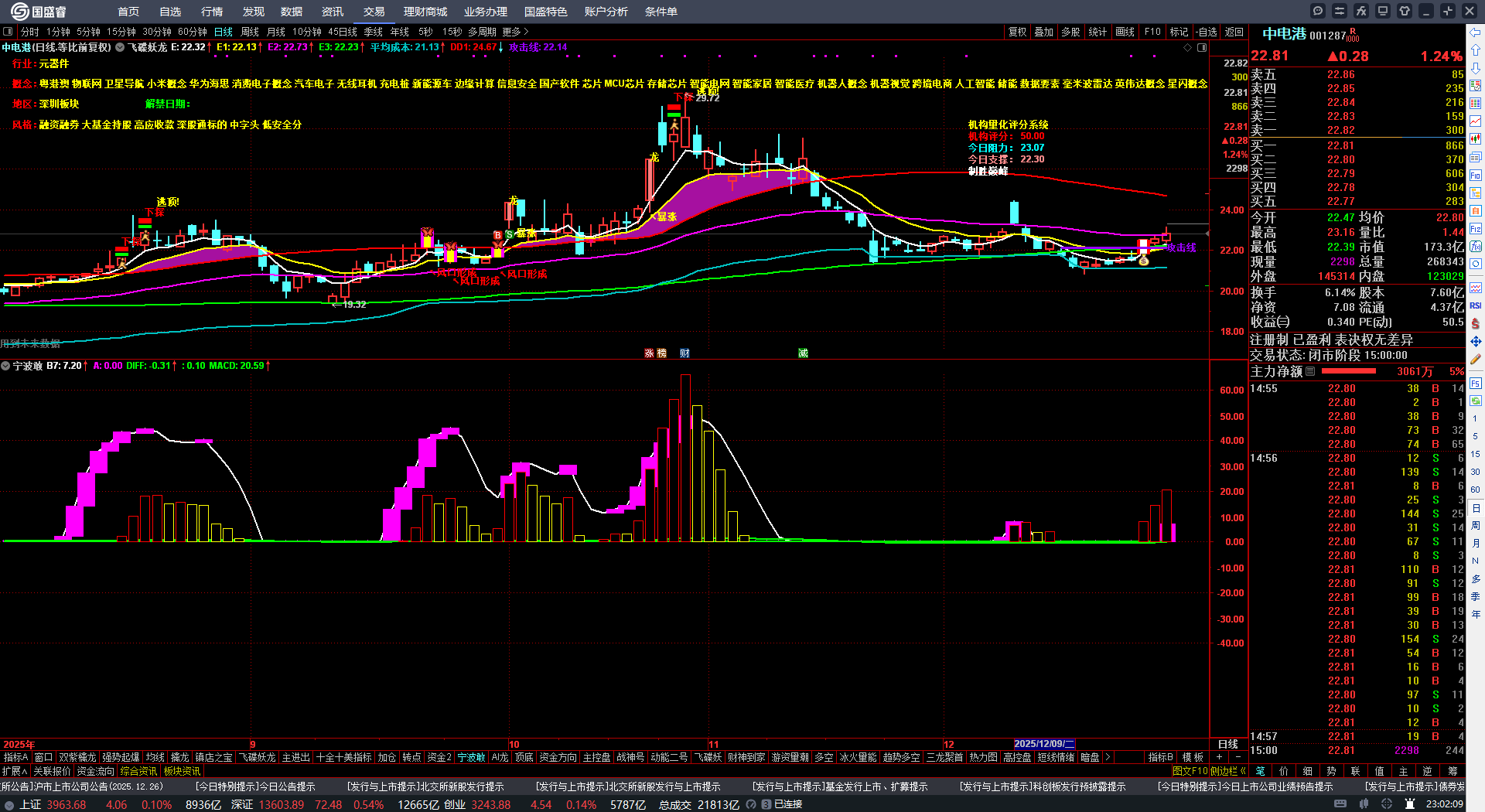
Task: Open the 今日上市公司业绩预告提示 news link
Action: click(1245, 786)
